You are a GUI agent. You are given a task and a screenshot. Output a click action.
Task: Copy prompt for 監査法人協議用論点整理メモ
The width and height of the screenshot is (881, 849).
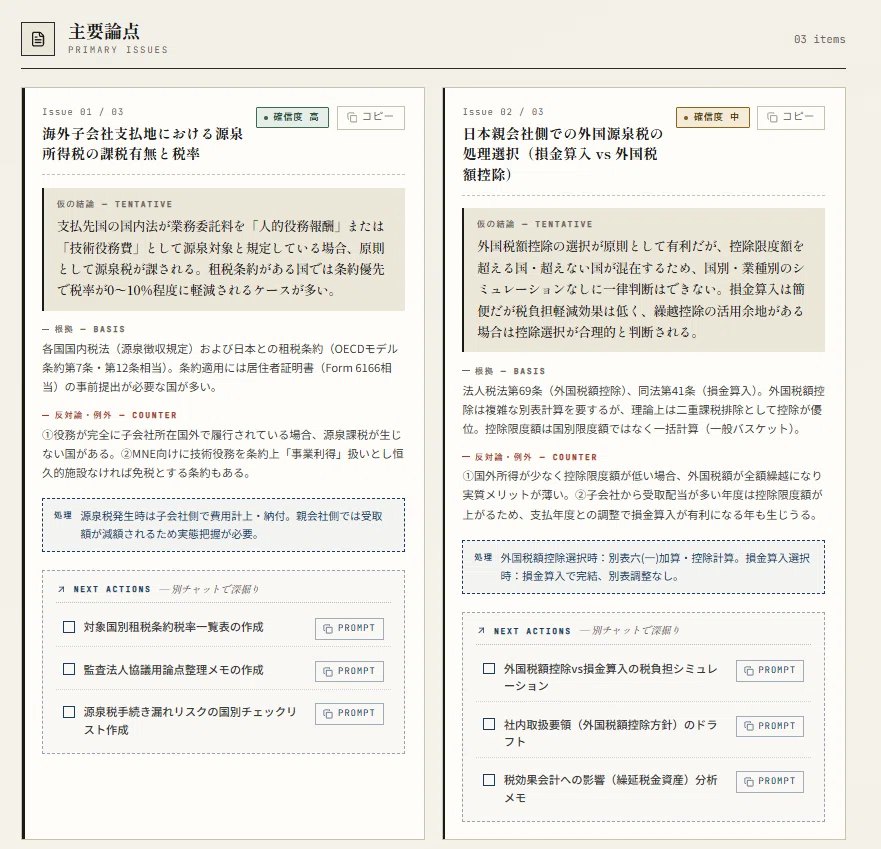click(349, 671)
